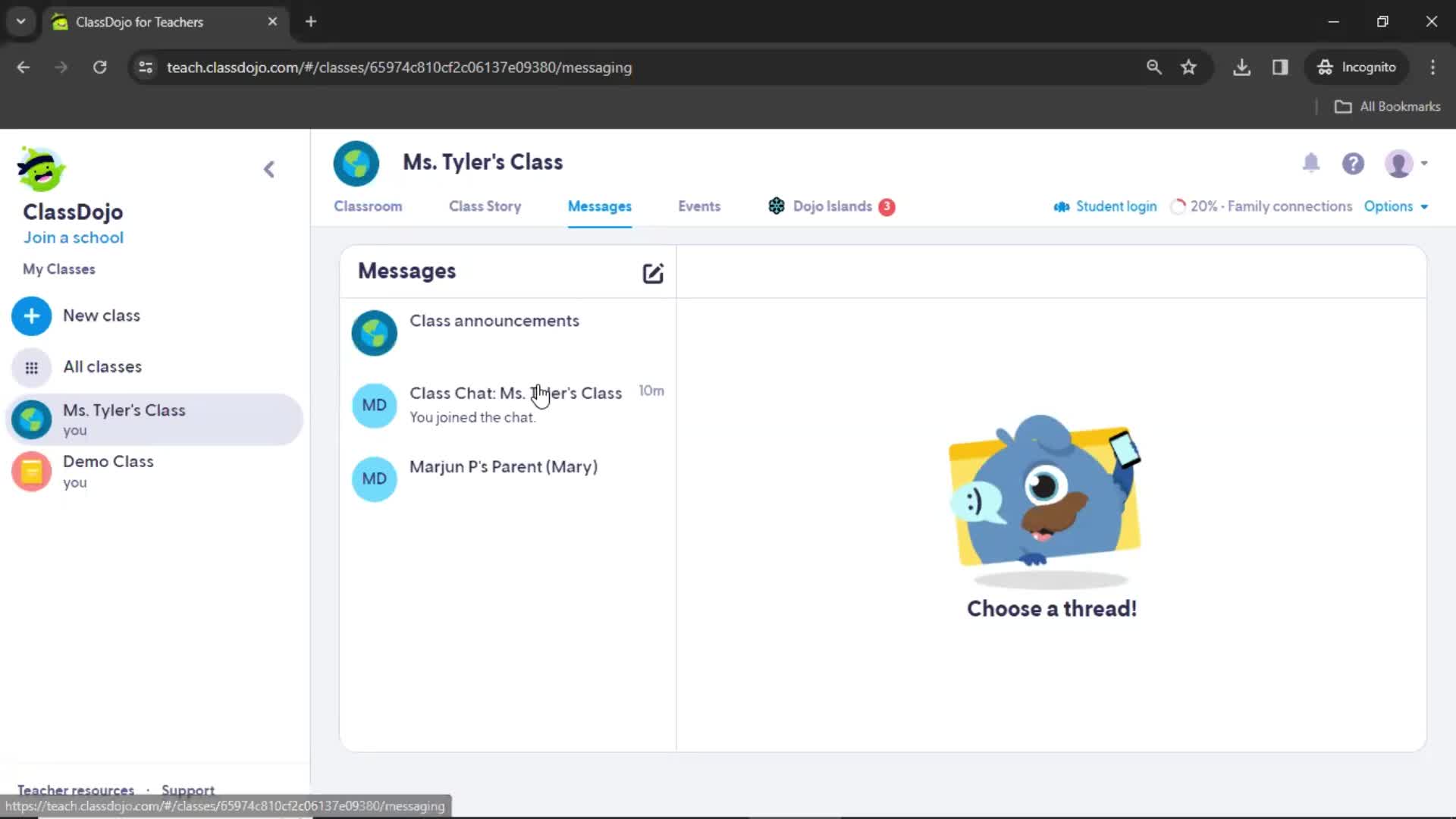Click the Ms. Tyler's Class globe avatar in header
Screen dimensions: 1456x819
click(356, 163)
